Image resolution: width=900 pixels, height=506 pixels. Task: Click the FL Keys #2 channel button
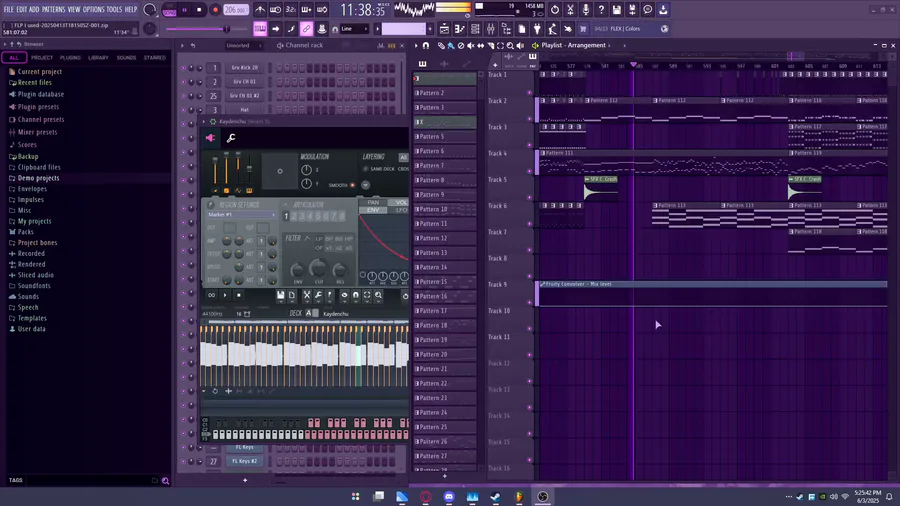coord(245,461)
